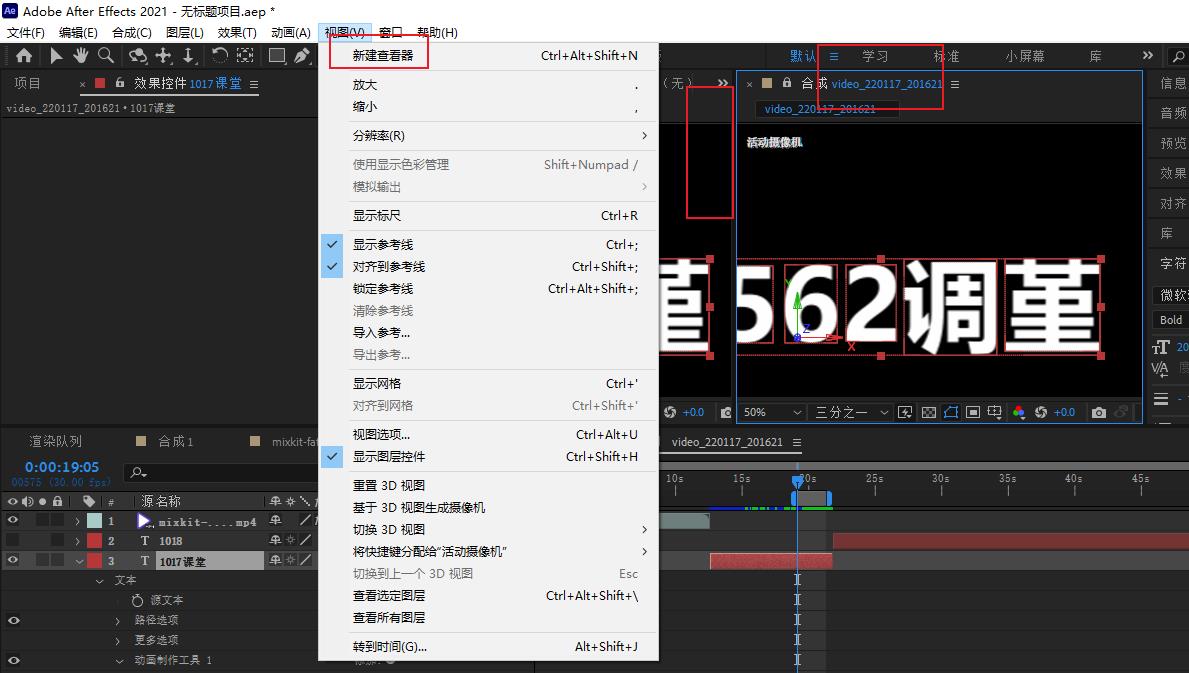This screenshot has height=673, width=1189.
Task: Show hidden layer 2 named 1018
Action: coord(13,540)
